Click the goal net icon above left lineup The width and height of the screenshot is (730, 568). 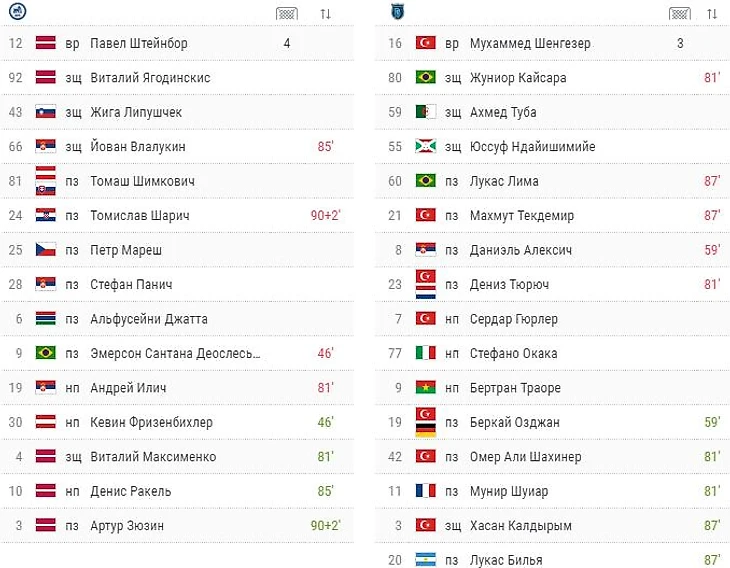(287, 14)
